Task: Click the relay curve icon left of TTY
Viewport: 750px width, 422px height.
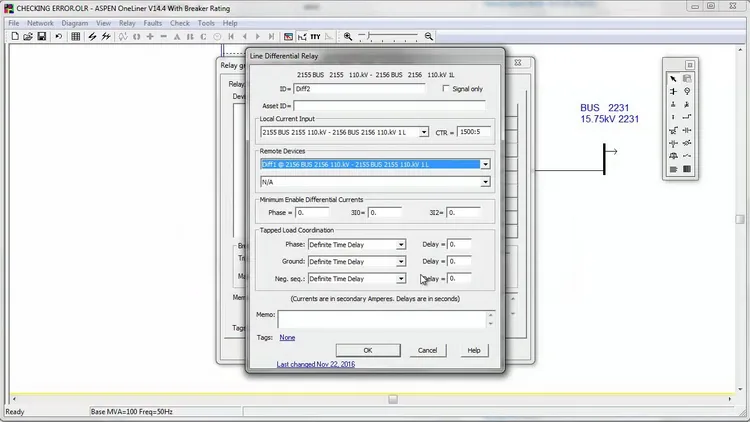Action: coord(302,36)
